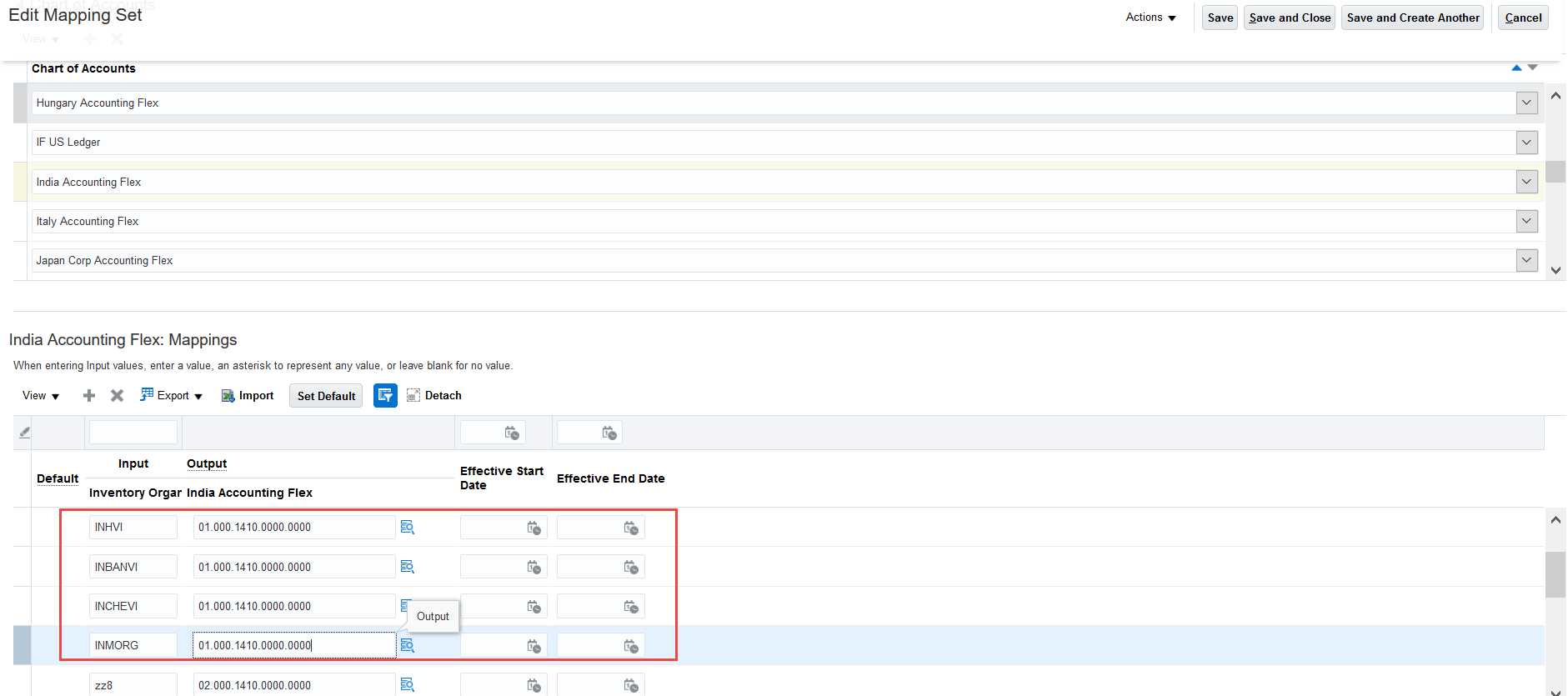Click the Set Default button
1568x696 pixels.
click(326, 396)
